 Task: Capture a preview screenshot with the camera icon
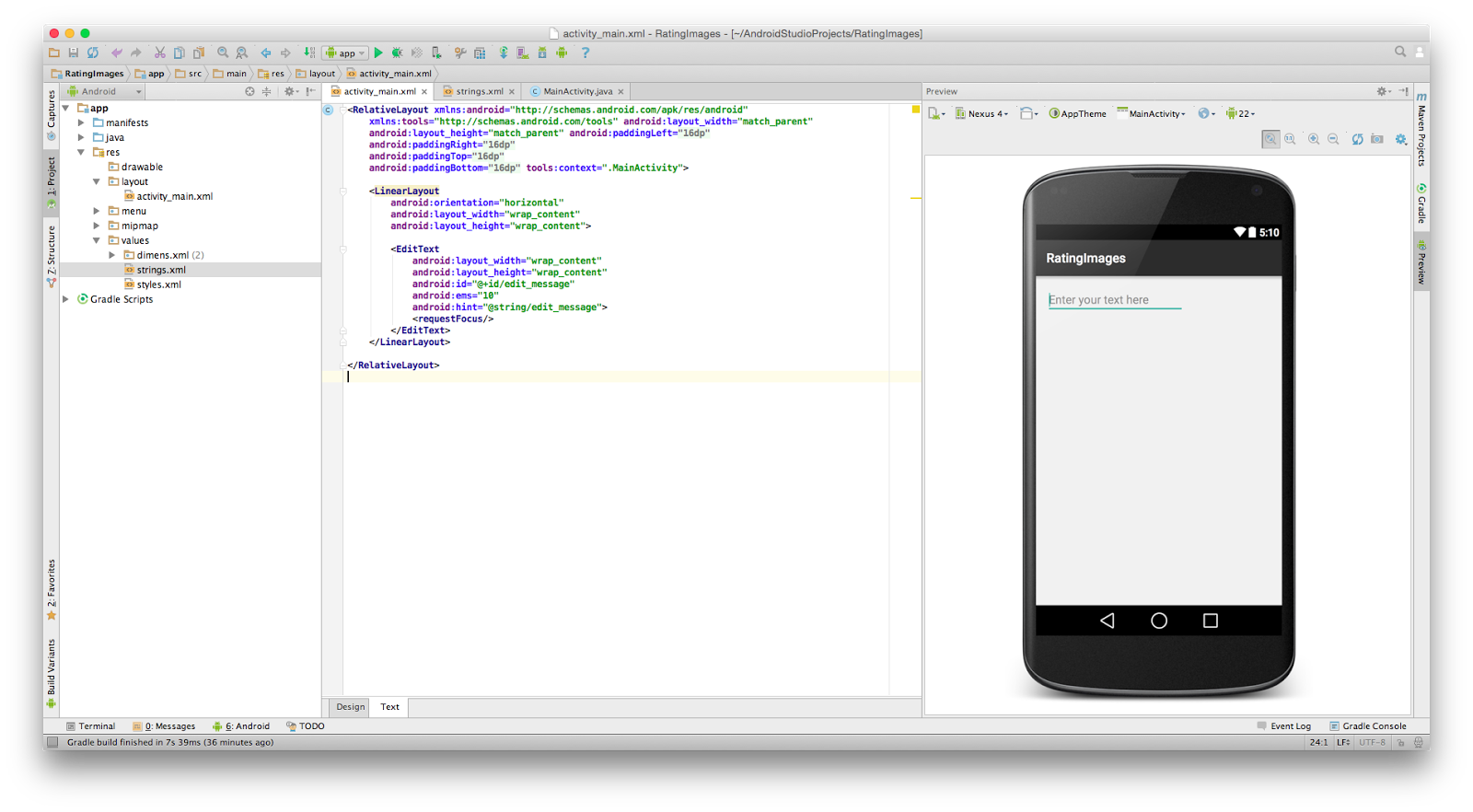(x=1377, y=139)
